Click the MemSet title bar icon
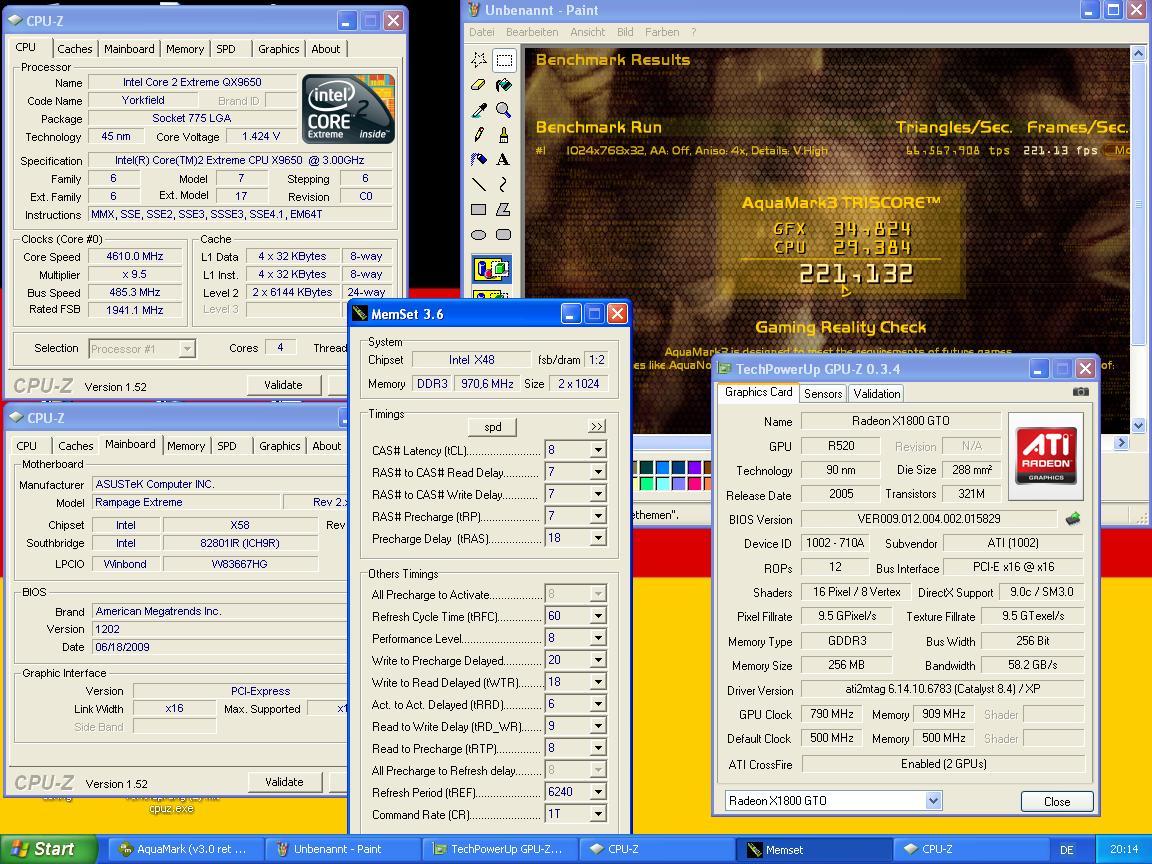 [x=360, y=314]
